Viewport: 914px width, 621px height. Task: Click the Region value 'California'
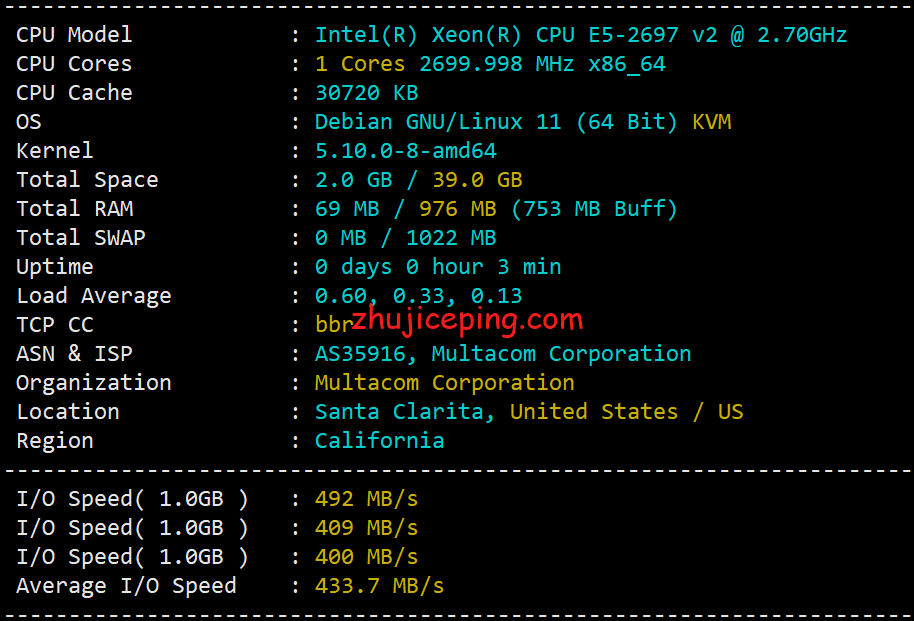pos(379,441)
